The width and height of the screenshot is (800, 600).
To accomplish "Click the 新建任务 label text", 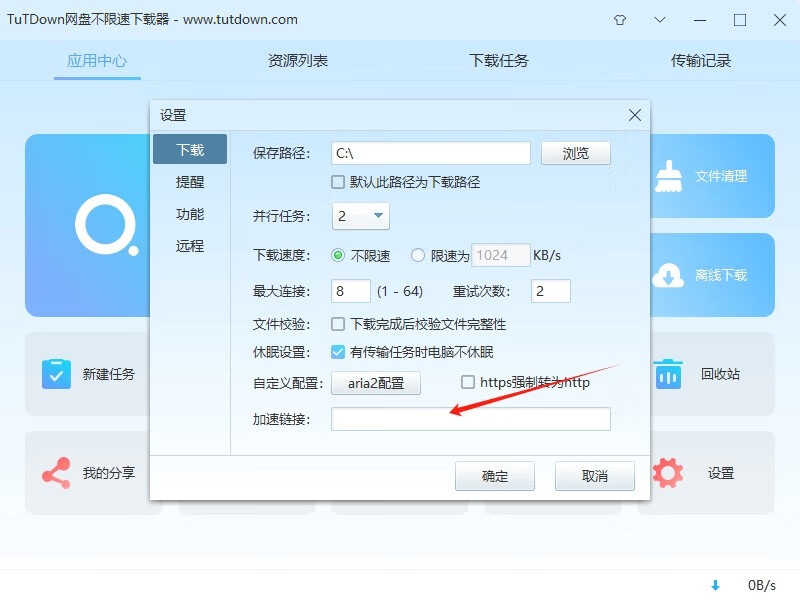I will click(109, 374).
